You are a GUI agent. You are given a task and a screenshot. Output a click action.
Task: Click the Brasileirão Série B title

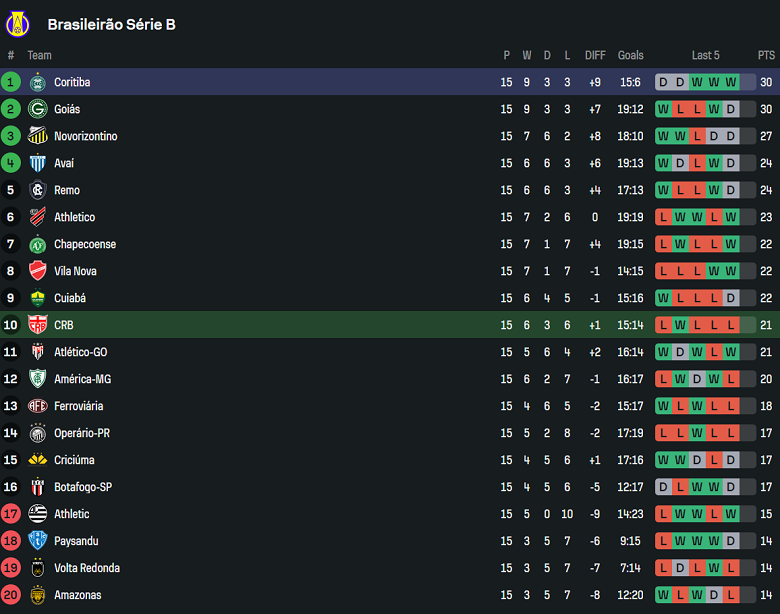point(111,24)
